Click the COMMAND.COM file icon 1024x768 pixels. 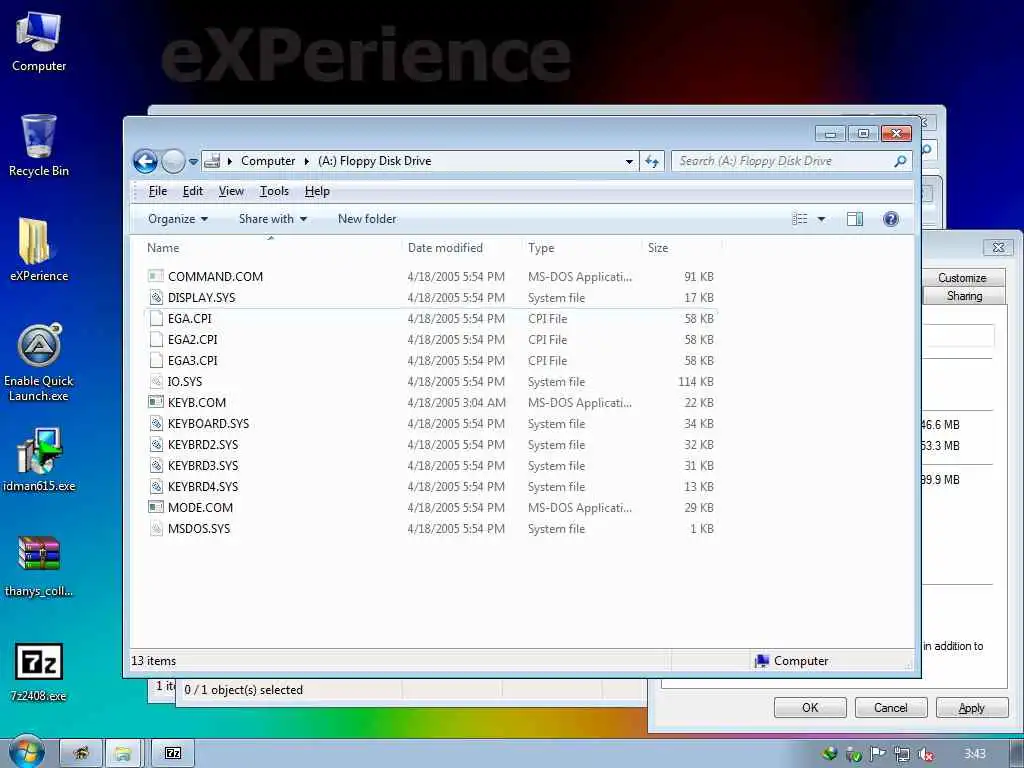pyautogui.click(x=155, y=276)
